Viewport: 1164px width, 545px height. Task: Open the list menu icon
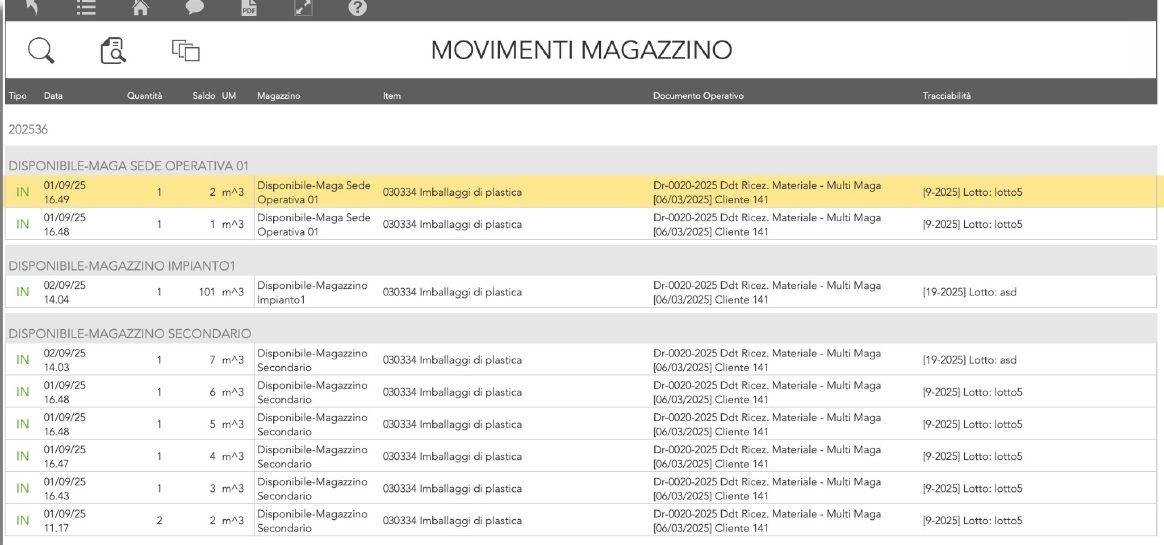86,7
